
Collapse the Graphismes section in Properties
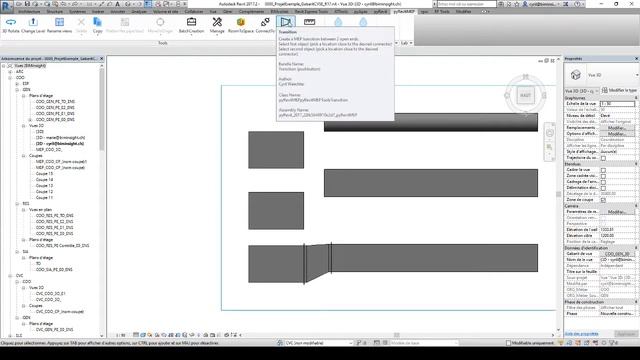[x=636, y=98]
